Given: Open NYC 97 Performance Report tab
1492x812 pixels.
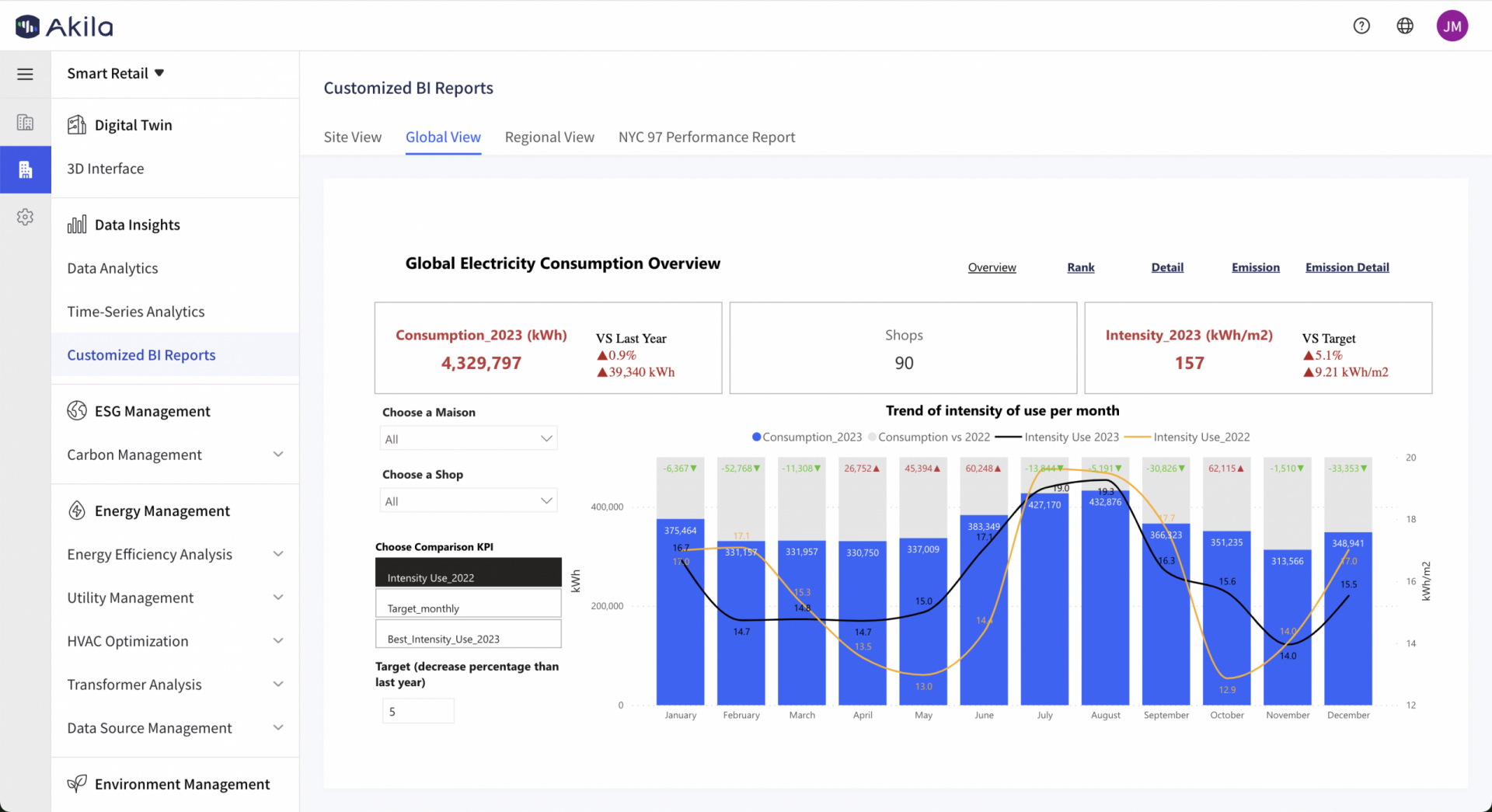Looking at the screenshot, I should (x=706, y=138).
